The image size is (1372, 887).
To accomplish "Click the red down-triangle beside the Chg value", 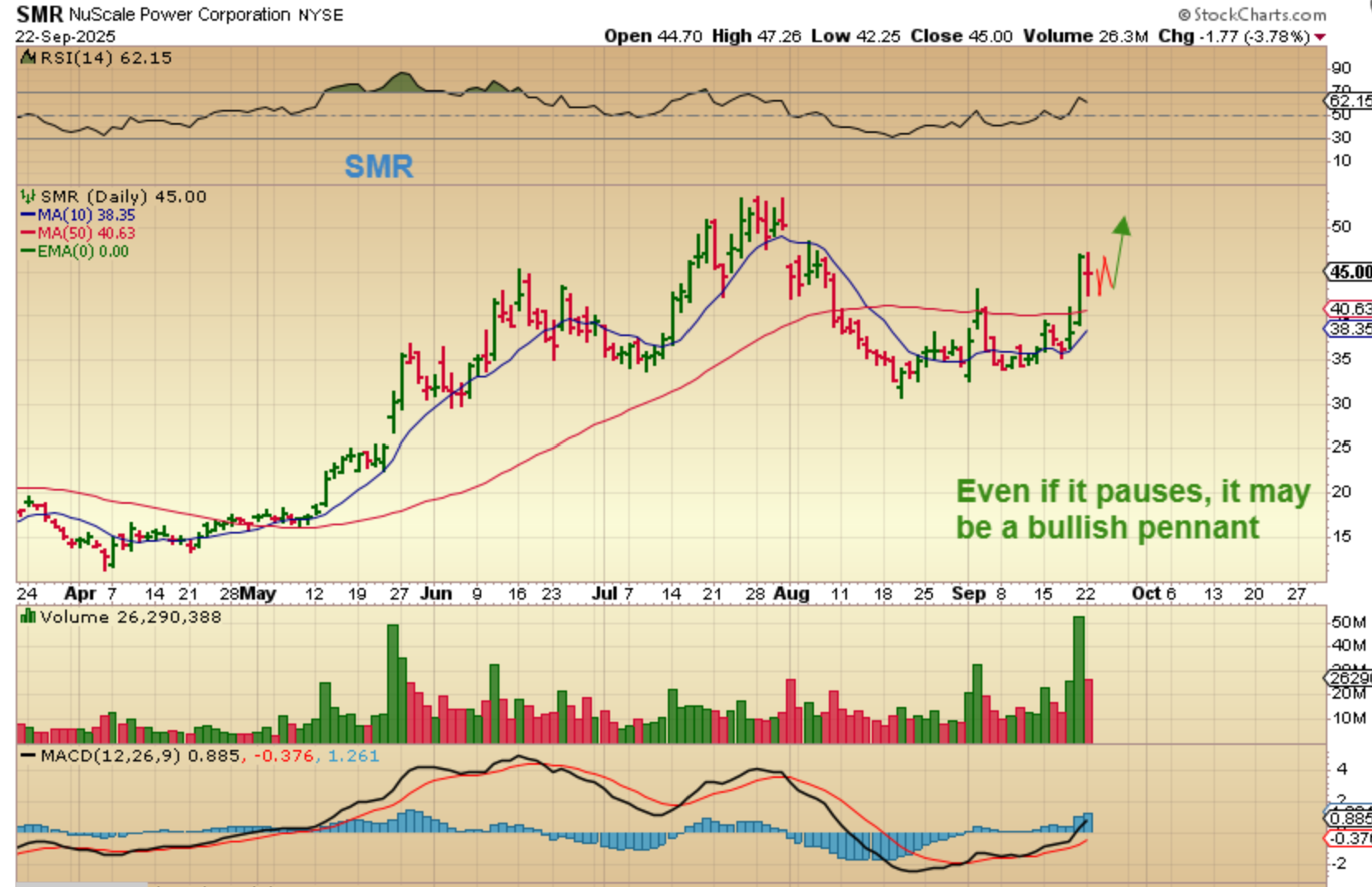I will click(1320, 37).
